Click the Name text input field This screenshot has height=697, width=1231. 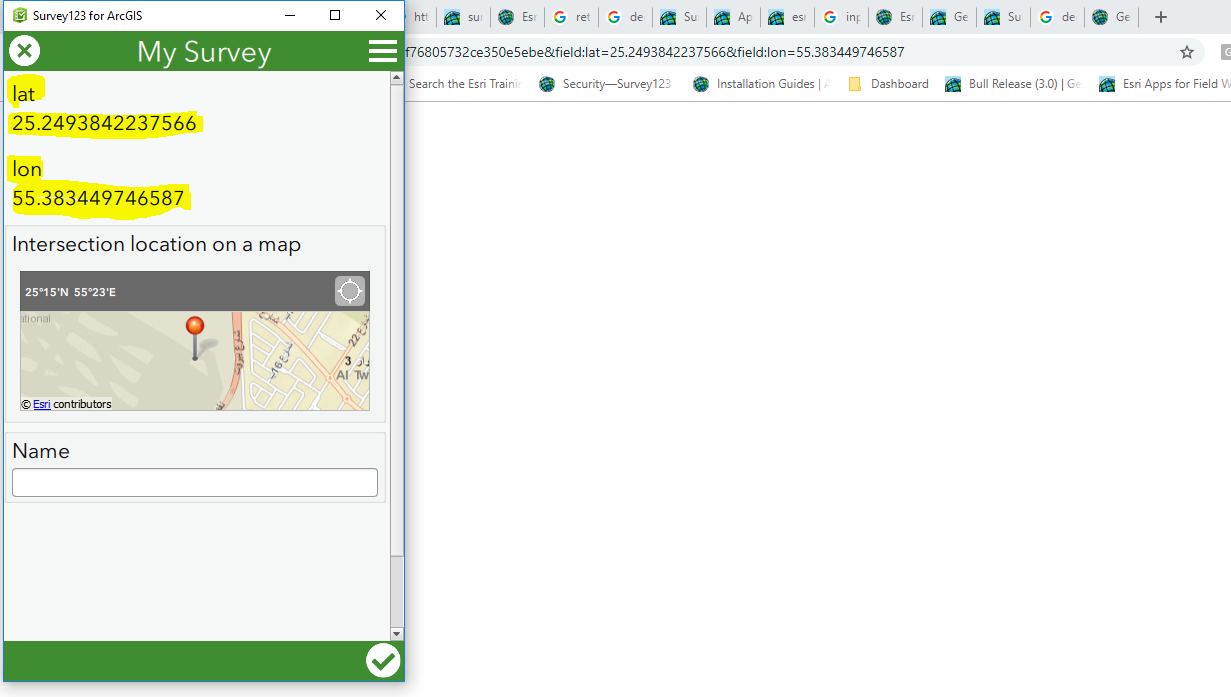195,482
